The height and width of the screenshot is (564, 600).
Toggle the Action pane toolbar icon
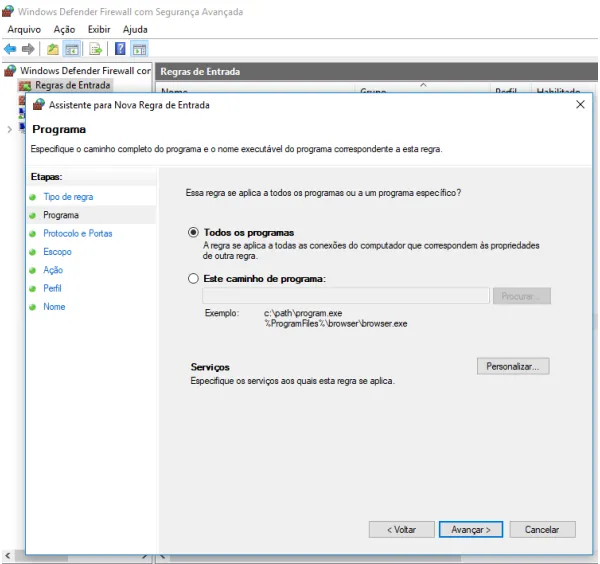pyautogui.click(x=139, y=49)
